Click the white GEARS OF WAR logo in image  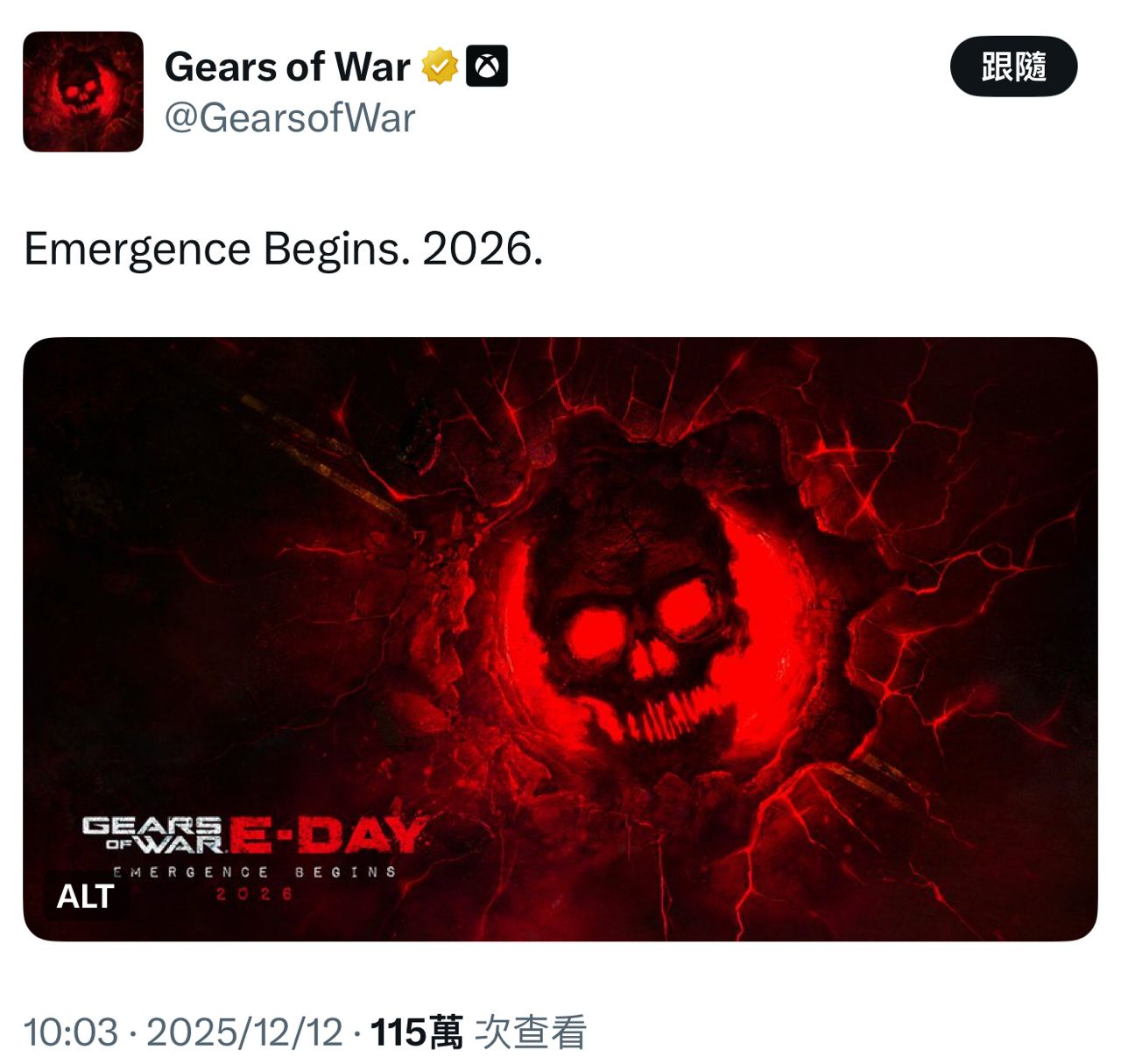(153, 835)
